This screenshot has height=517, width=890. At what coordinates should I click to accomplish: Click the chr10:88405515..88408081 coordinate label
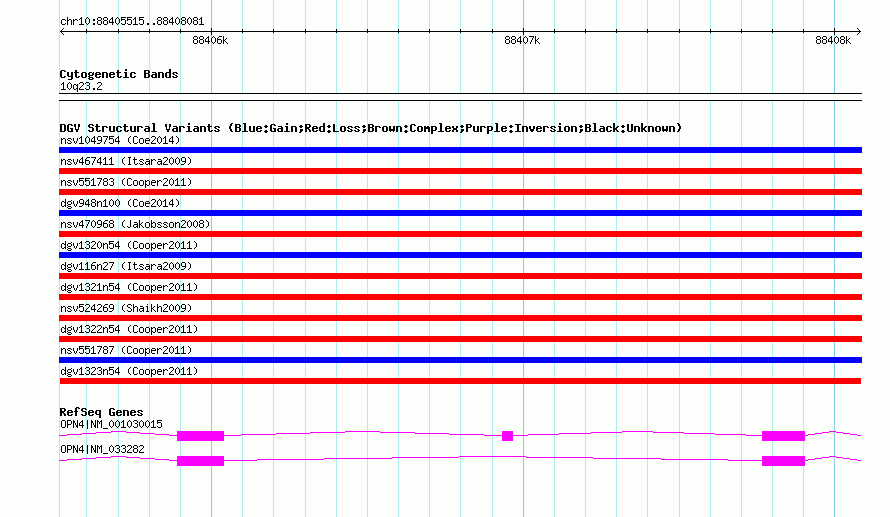pos(132,22)
